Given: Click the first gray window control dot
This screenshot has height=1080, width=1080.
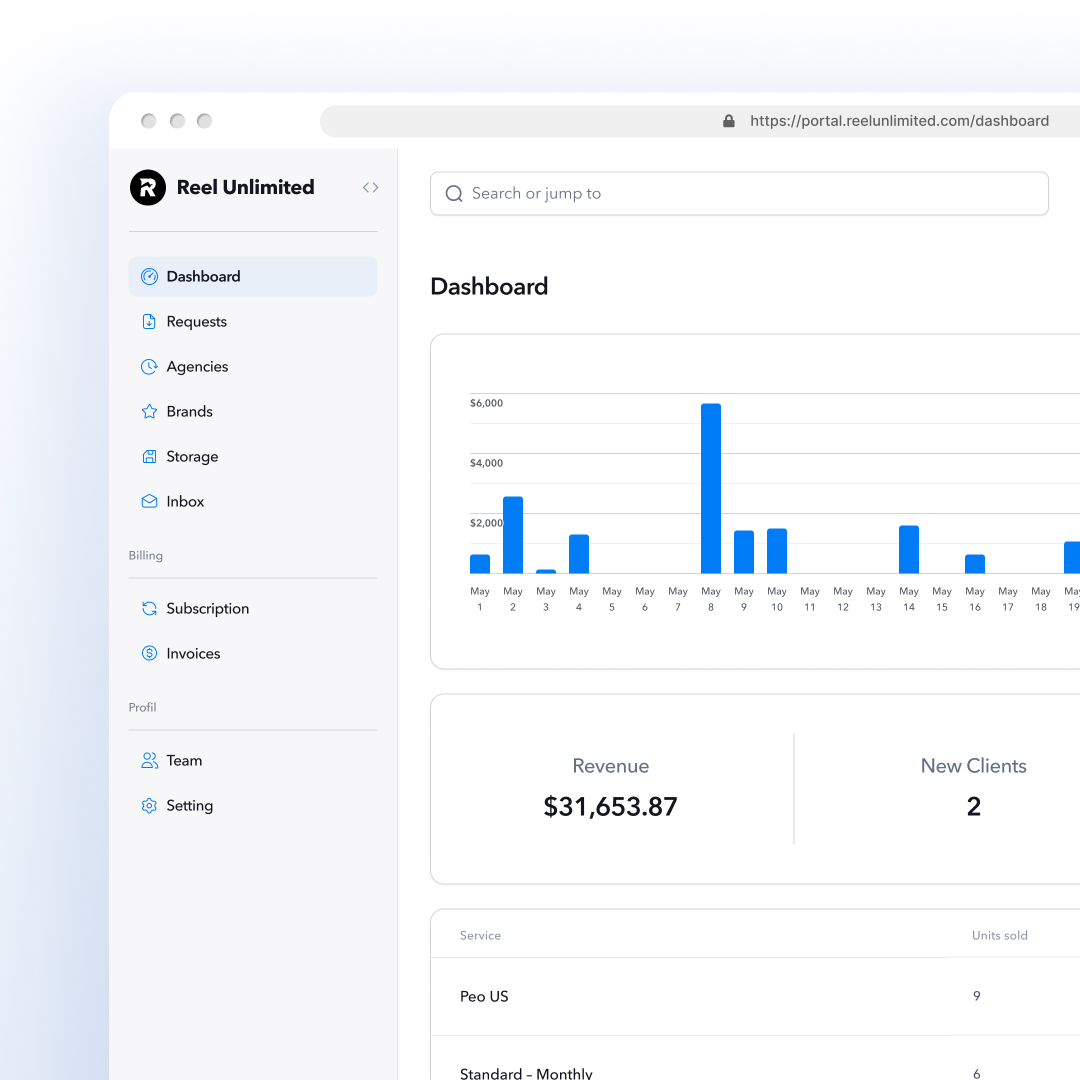Looking at the screenshot, I should pos(149,121).
